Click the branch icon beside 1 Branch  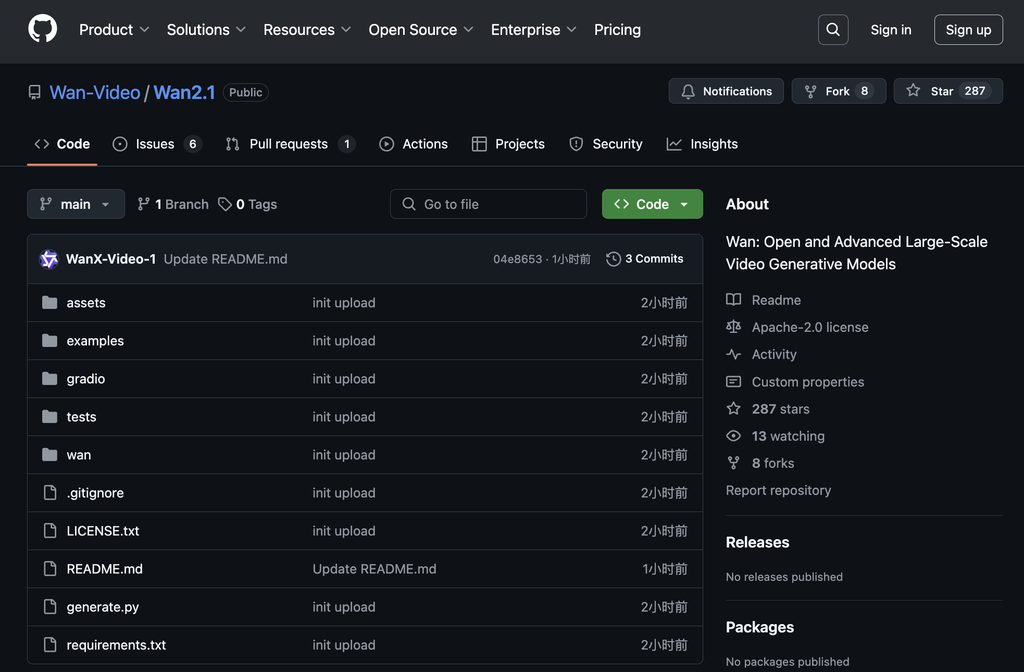click(x=144, y=204)
